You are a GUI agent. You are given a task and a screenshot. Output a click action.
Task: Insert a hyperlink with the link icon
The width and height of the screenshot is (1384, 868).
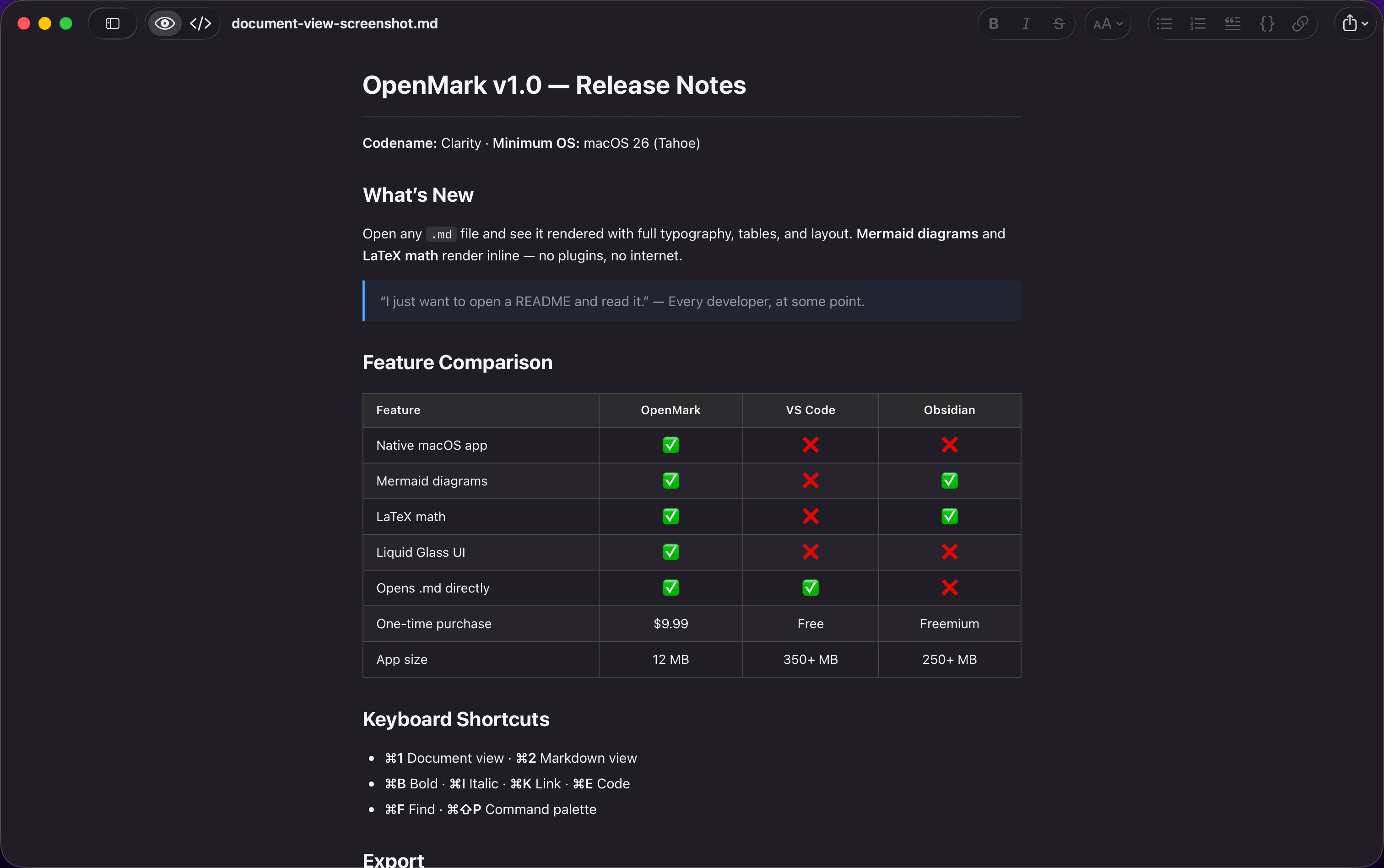1301,23
